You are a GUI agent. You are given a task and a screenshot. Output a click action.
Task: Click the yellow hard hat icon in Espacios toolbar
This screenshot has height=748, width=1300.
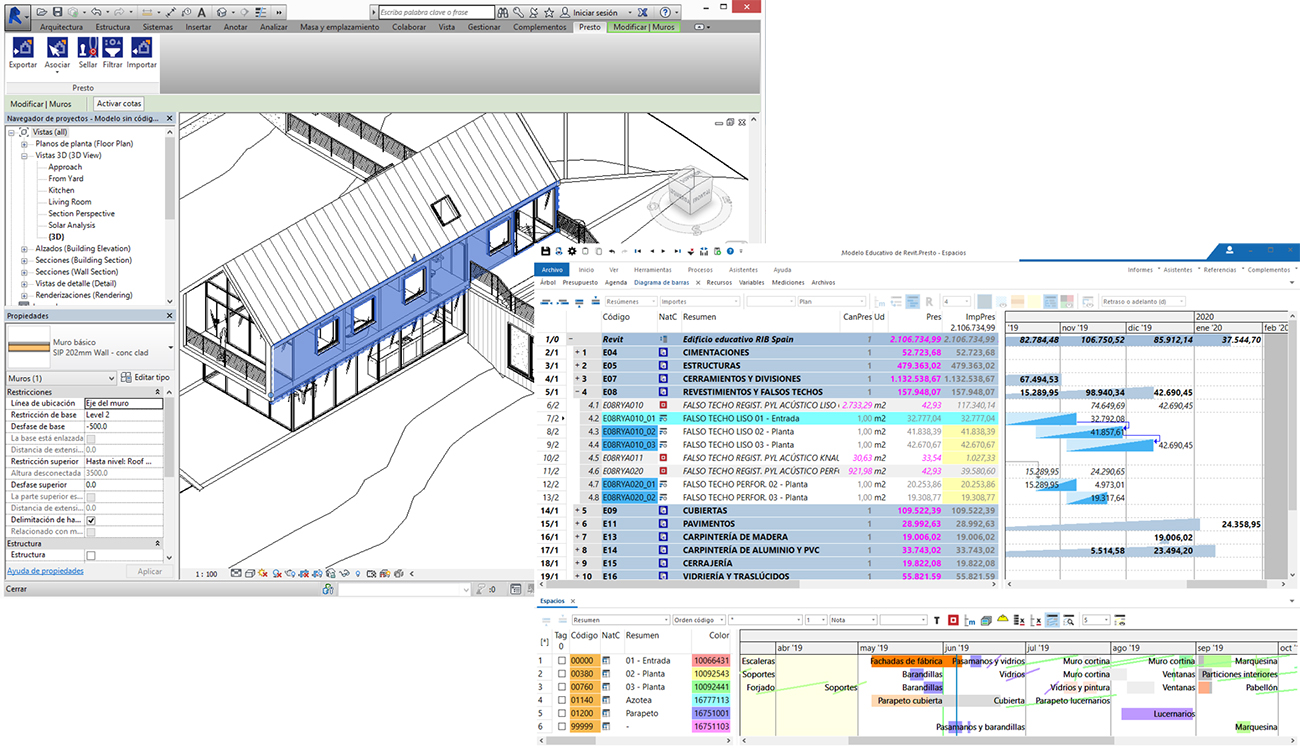click(x=1002, y=620)
